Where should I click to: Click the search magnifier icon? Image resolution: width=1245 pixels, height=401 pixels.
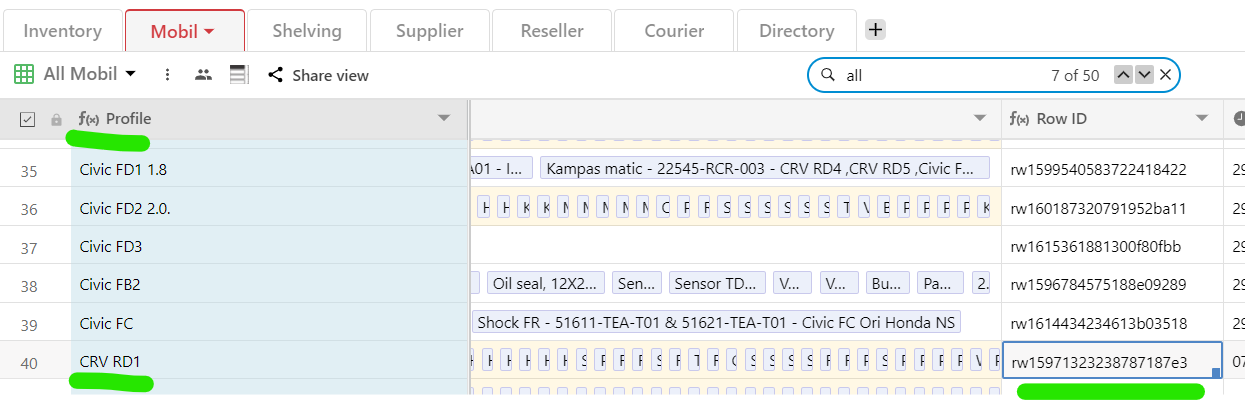(827, 75)
